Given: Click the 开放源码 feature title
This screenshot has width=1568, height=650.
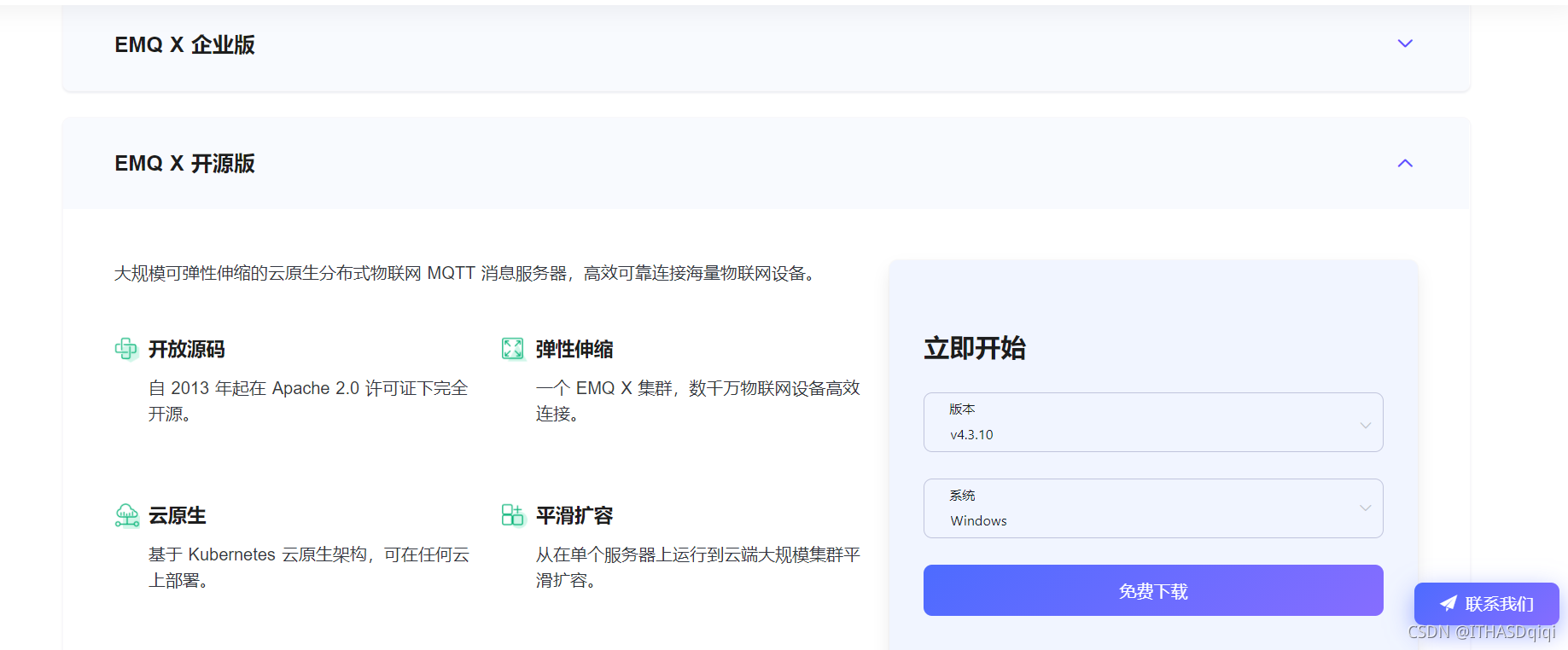Looking at the screenshot, I should point(187,349).
